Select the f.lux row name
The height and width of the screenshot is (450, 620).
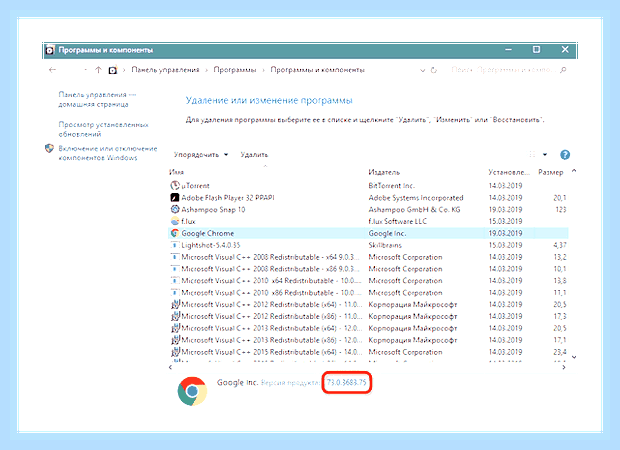click(188, 221)
